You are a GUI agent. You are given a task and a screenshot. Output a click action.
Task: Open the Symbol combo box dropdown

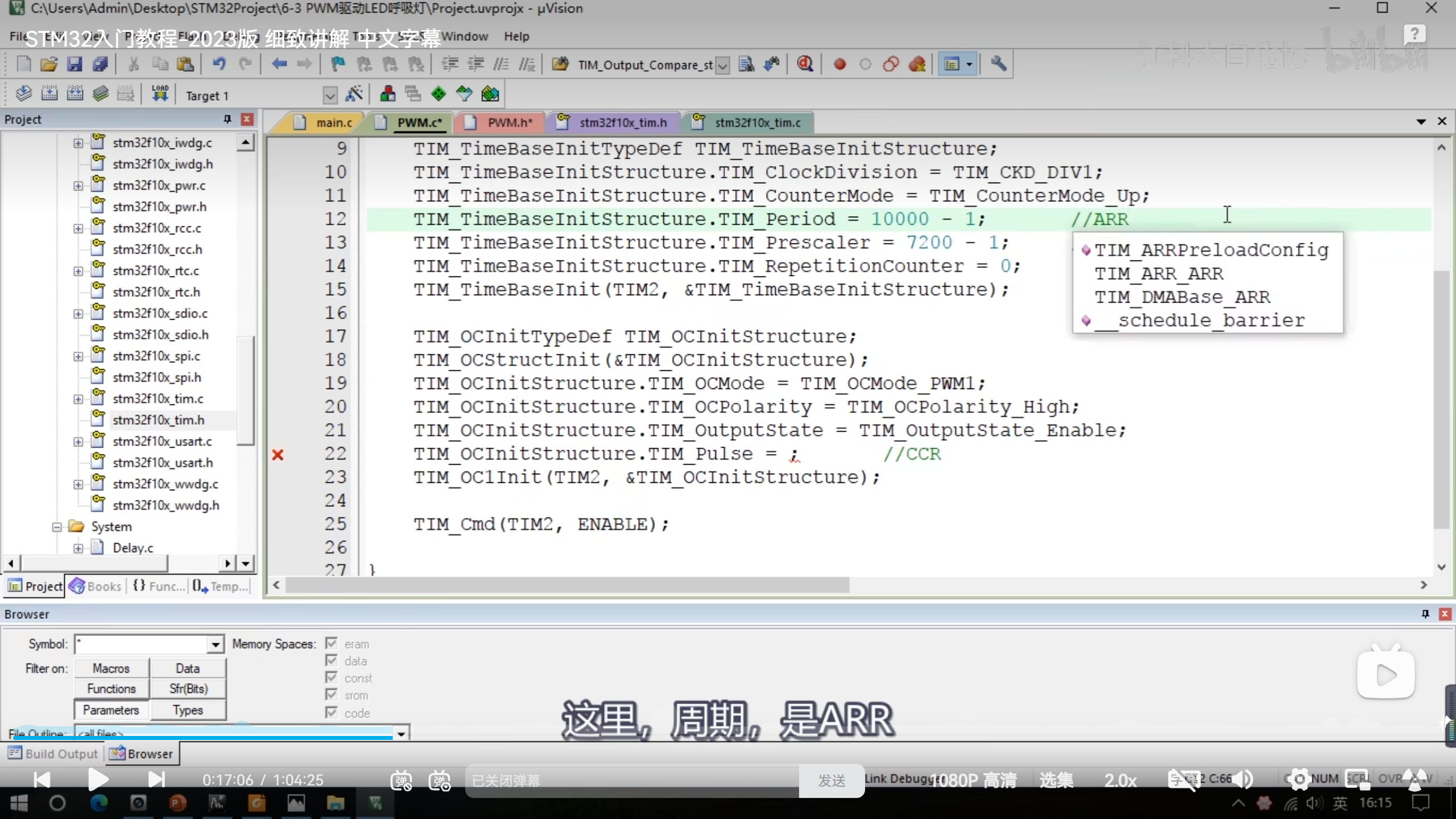pos(216,644)
